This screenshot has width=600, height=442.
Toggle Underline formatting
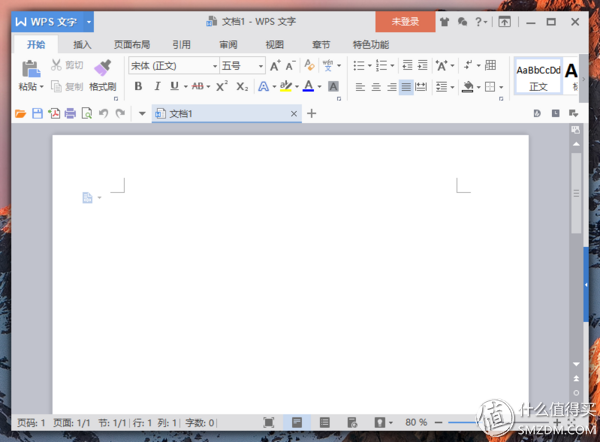174,86
